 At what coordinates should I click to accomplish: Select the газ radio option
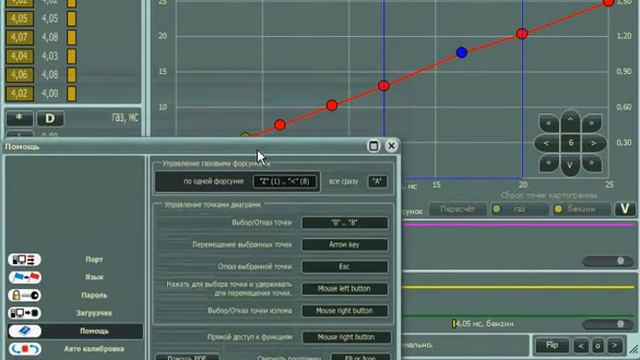click(519, 209)
